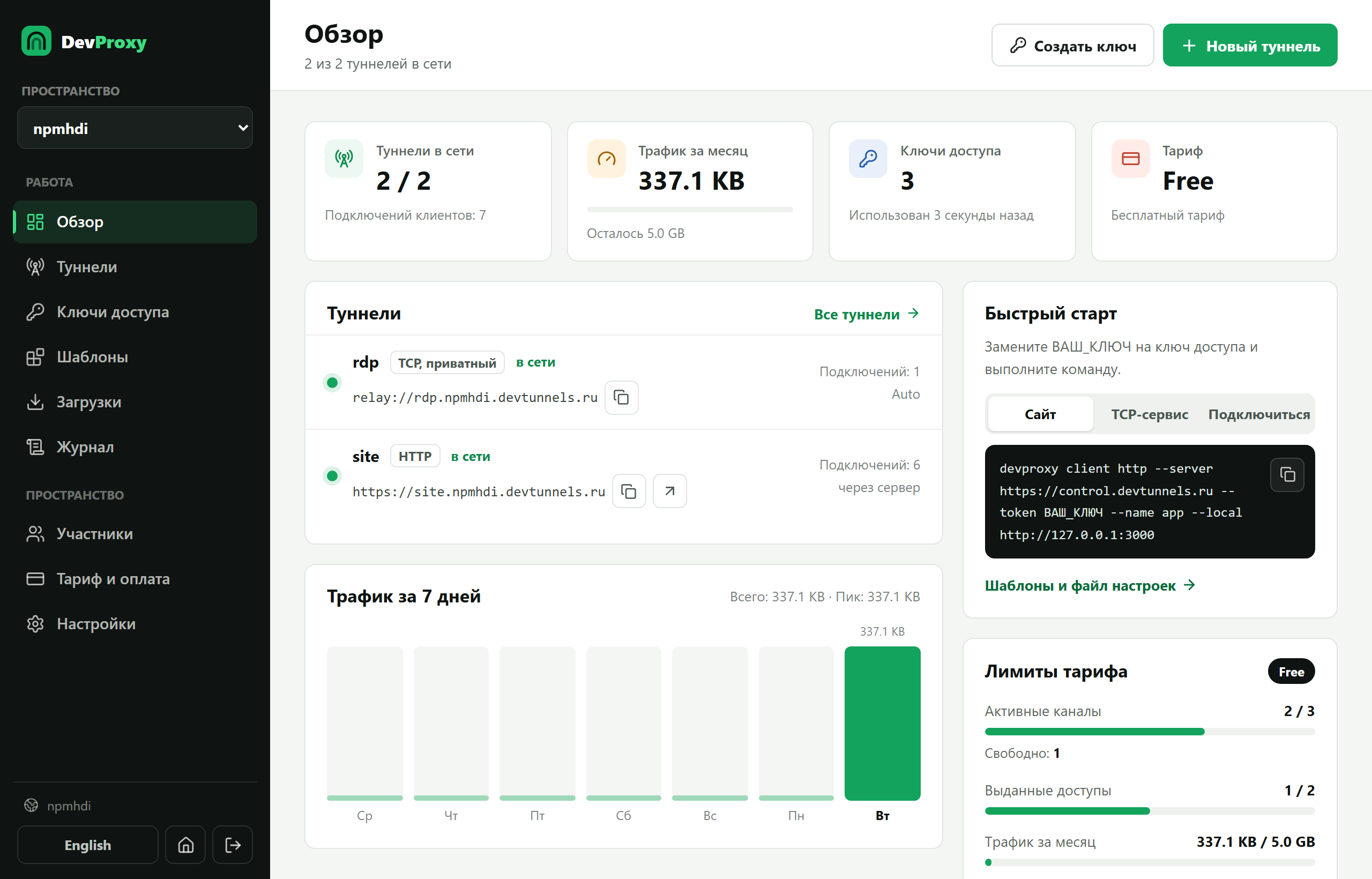
Task: Open Шаблоны и файл настроек link
Action: 1090,585
